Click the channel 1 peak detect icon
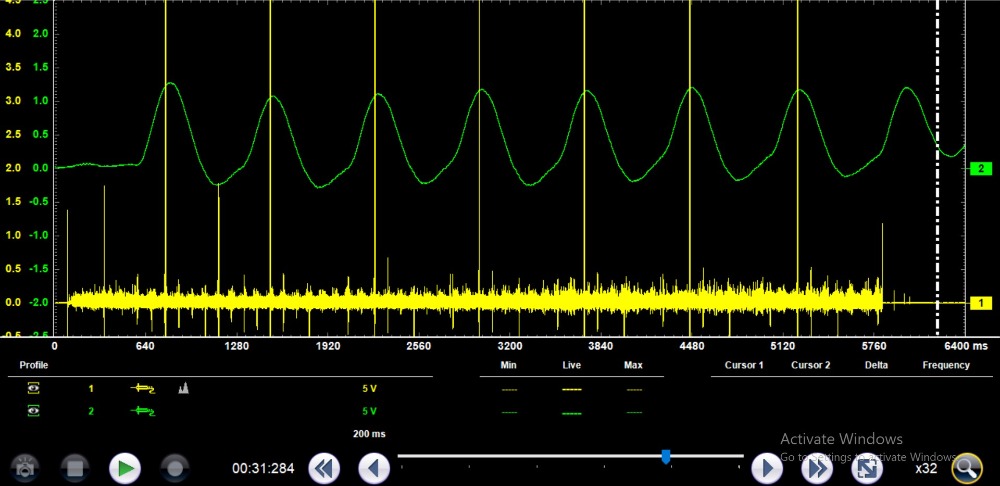Screen dimensions: 1000x486 (184, 388)
